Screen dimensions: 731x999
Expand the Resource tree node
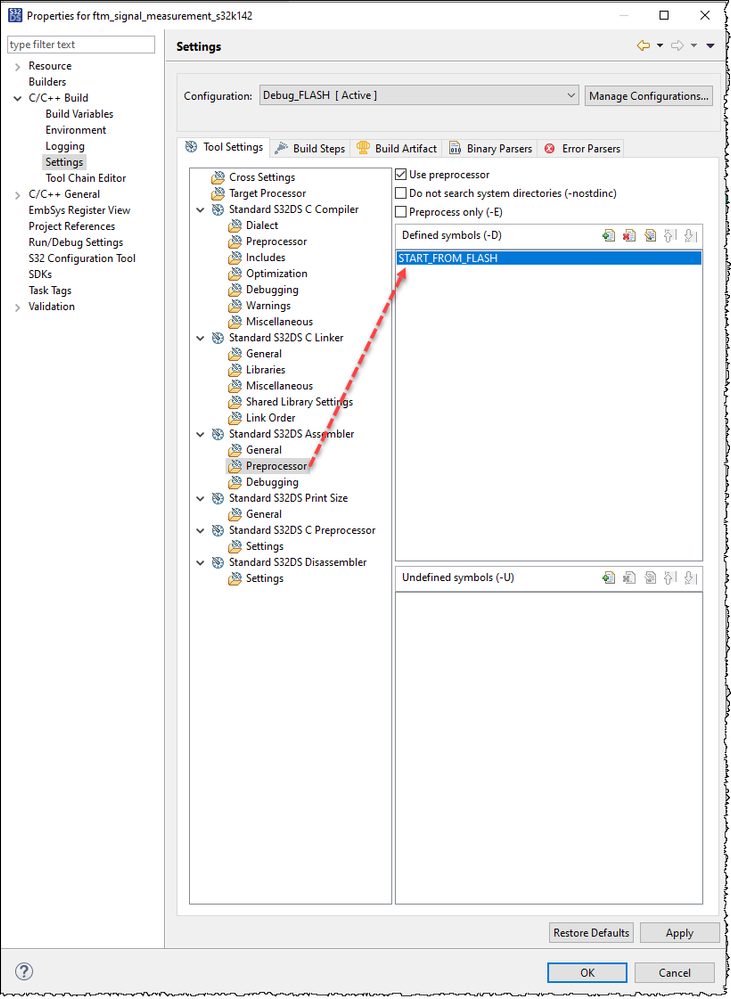(17, 66)
